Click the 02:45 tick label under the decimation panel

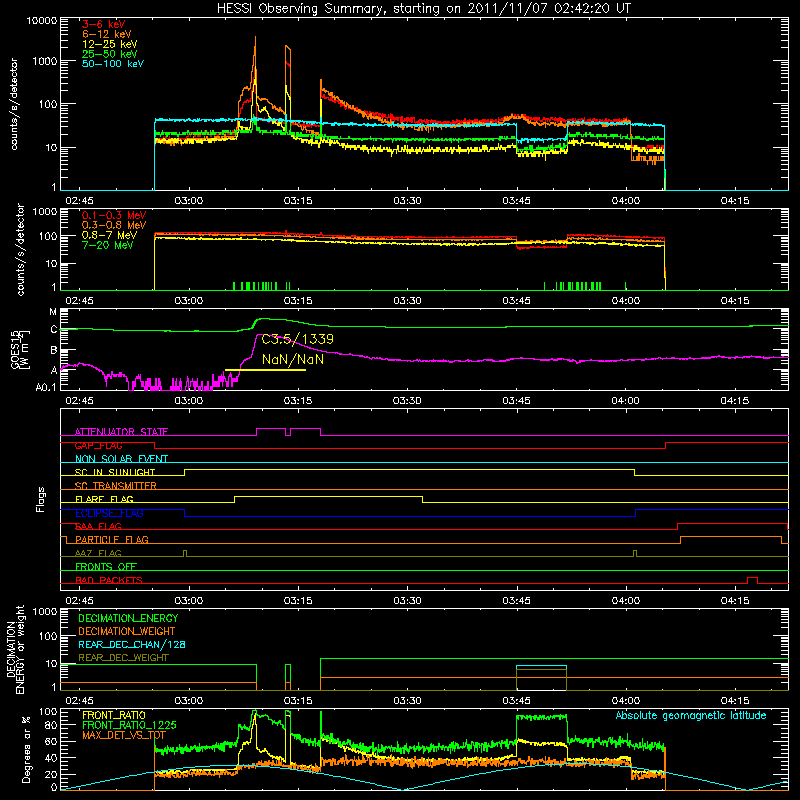pyautogui.click(x=80, y=701)
